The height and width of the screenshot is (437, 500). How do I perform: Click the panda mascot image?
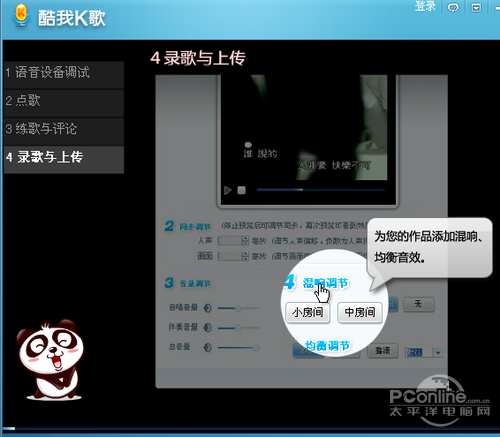click(x=52, y=360)
